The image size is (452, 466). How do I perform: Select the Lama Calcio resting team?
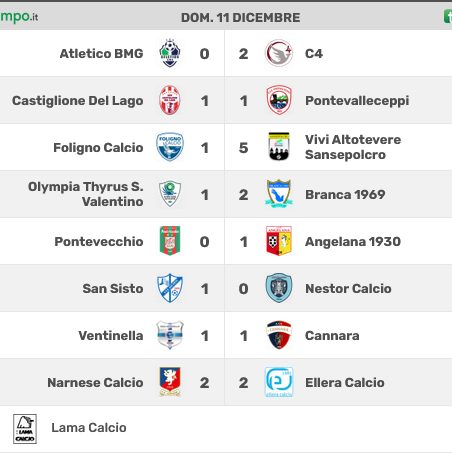click(x=89, y=428)
